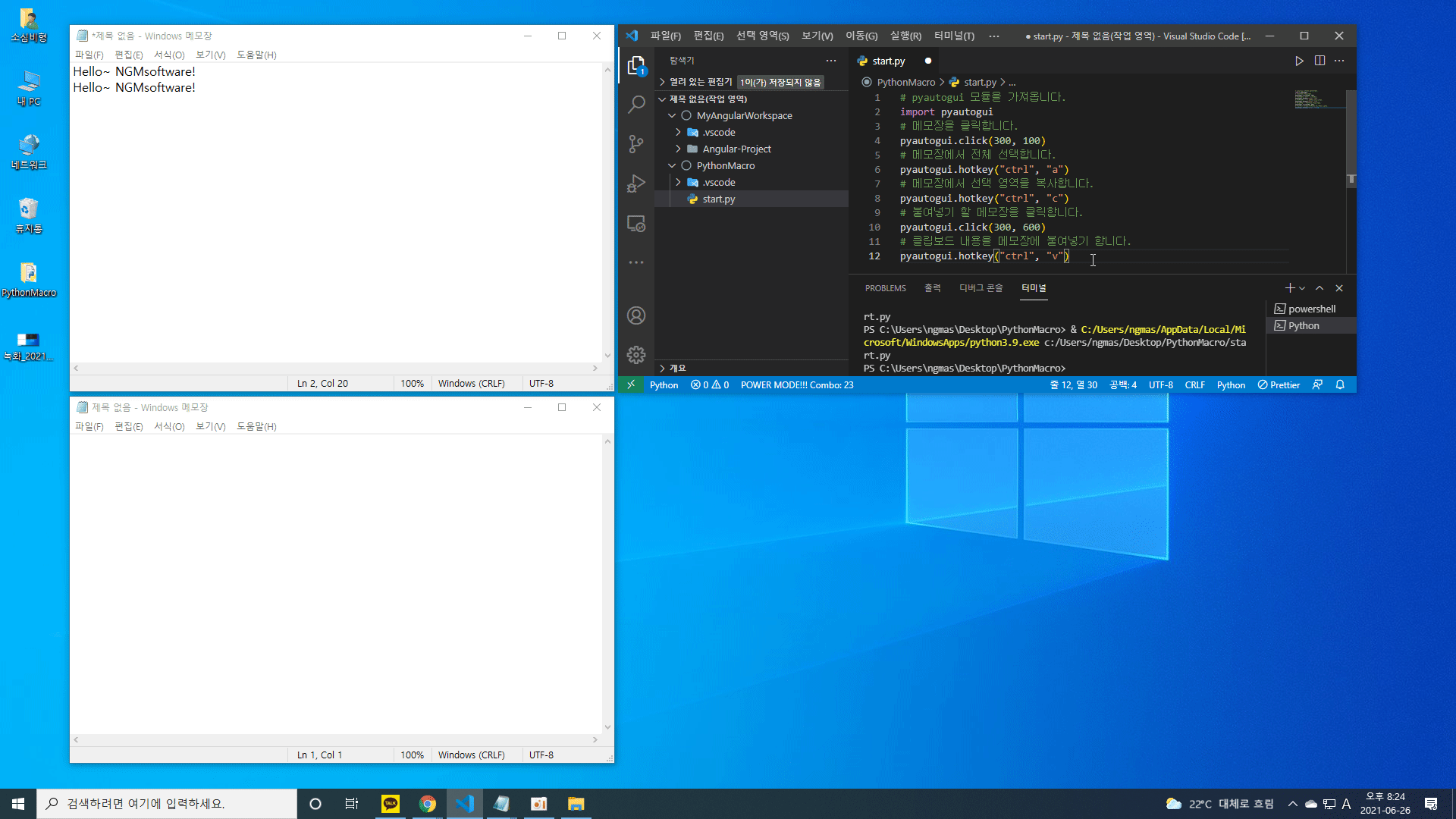Open Accounts icon in VS Code activity bar
Viewport: 1456px width, 819px height.
click(636, 315)
